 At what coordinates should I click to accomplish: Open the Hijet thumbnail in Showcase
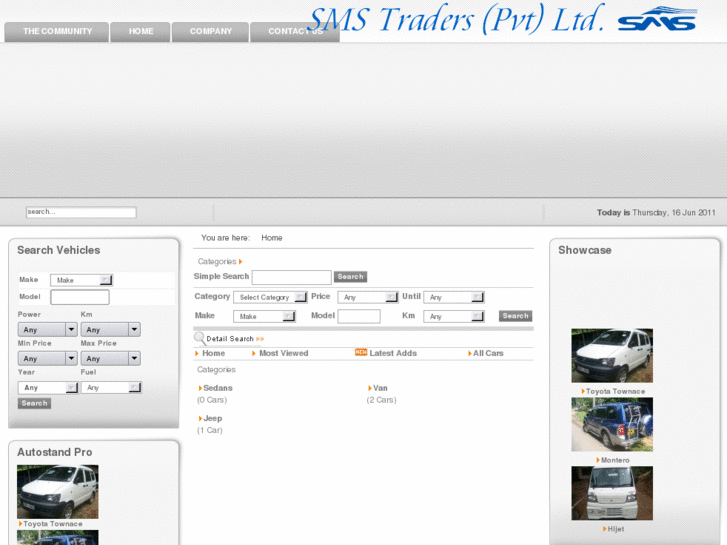(x=612, y=493)
